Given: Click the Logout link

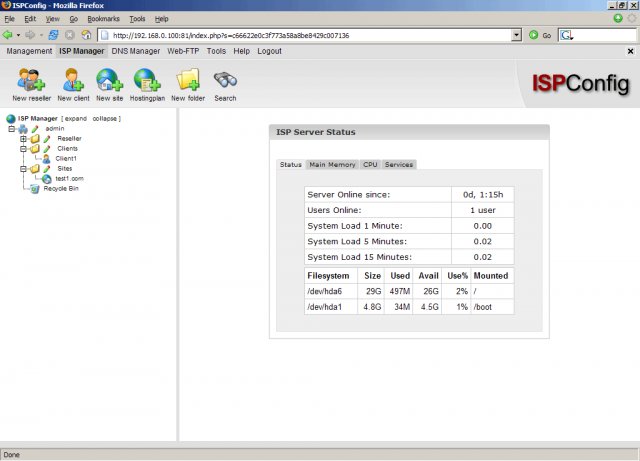Looking at the screenshot, I should [269, 51].
